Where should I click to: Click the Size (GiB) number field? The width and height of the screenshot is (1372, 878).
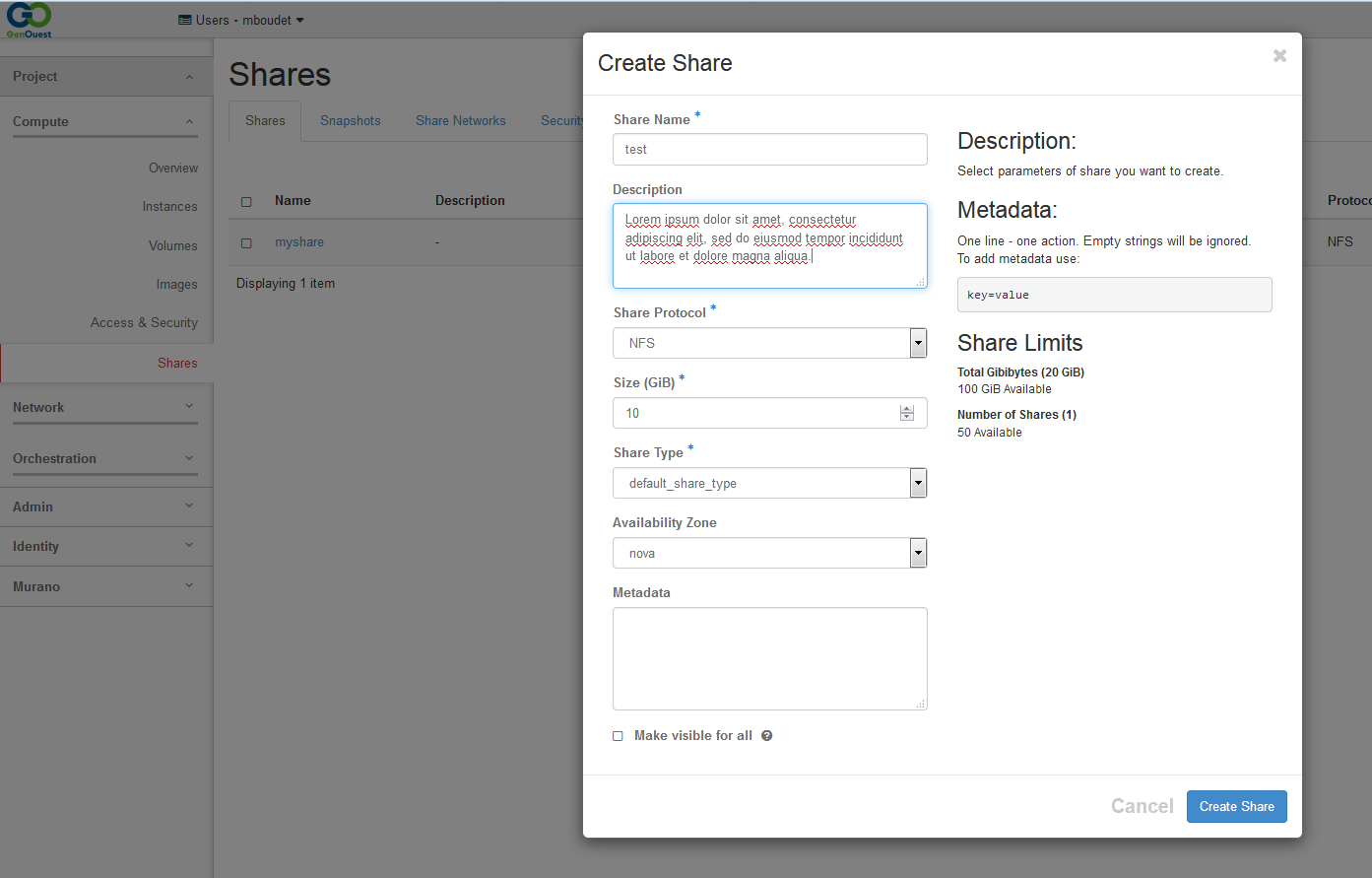[770, 413]
